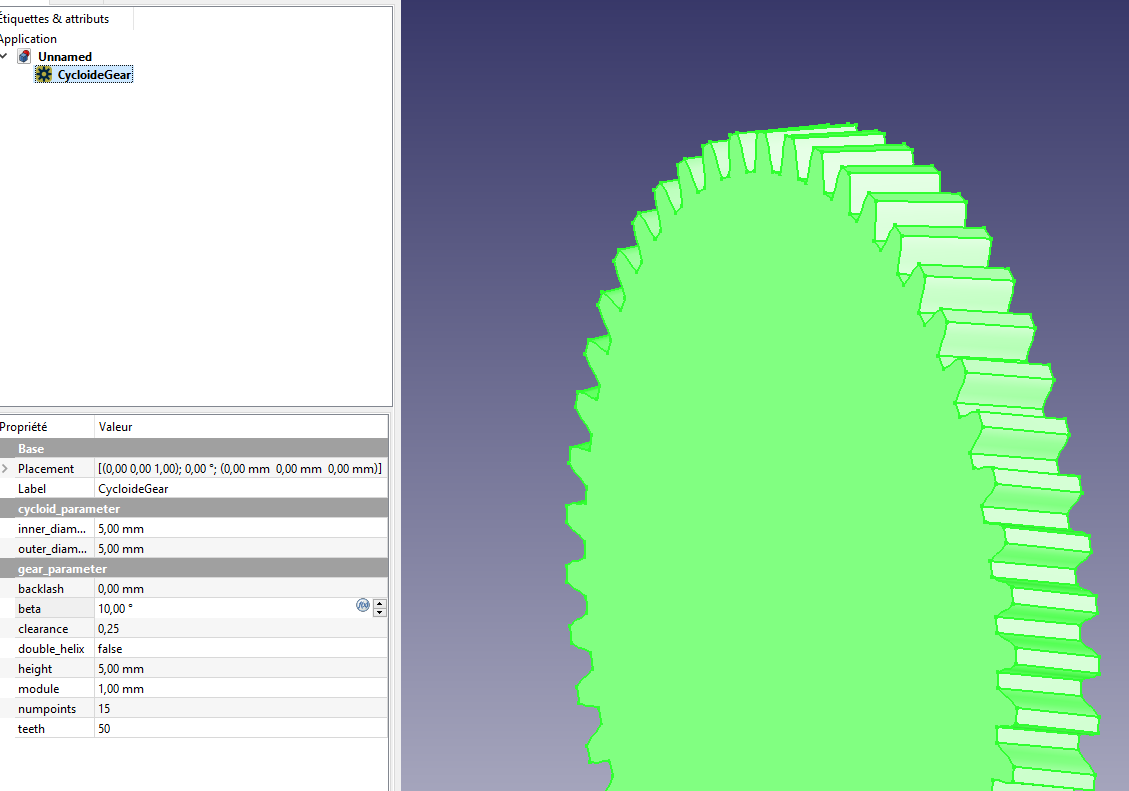1129x791 pixels.
Task: Collapse the Unnamed document tree node
Action: 4,56
